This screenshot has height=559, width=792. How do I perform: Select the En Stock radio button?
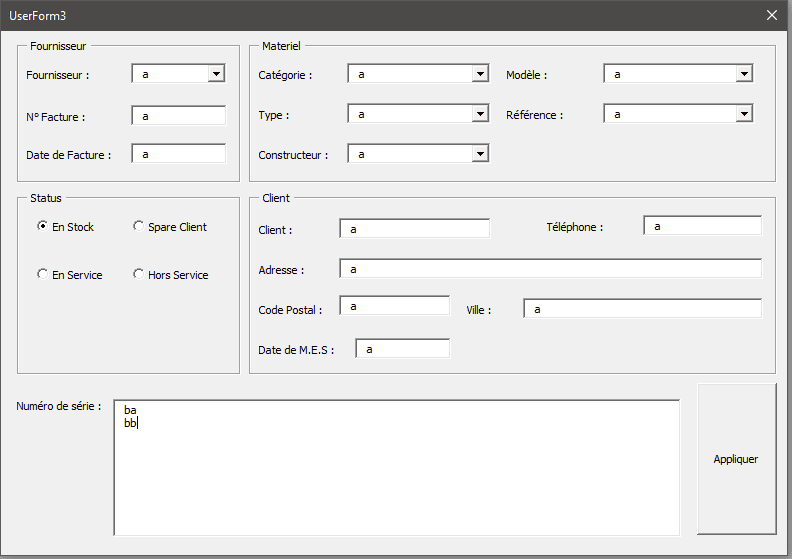click(42, 227)
